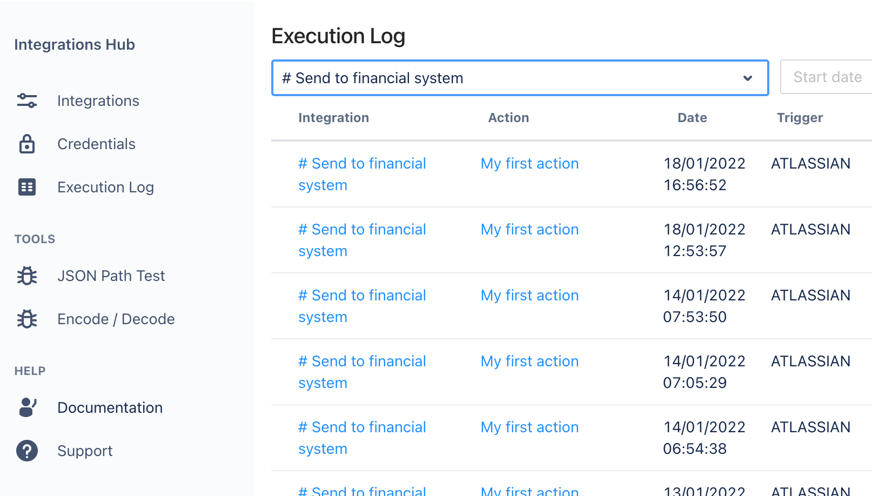Open the Start date field
872x496 pixels.
[x=826, y=78]
